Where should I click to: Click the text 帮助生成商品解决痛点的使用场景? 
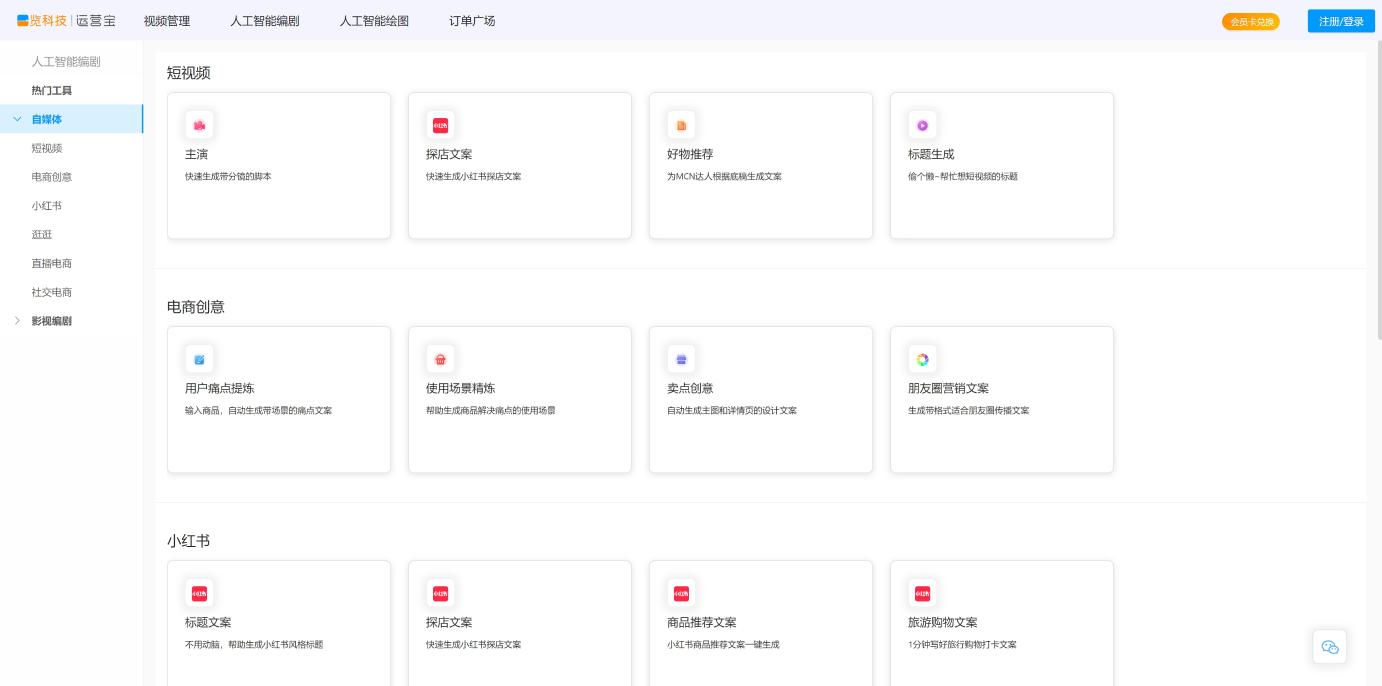[491, 410]
